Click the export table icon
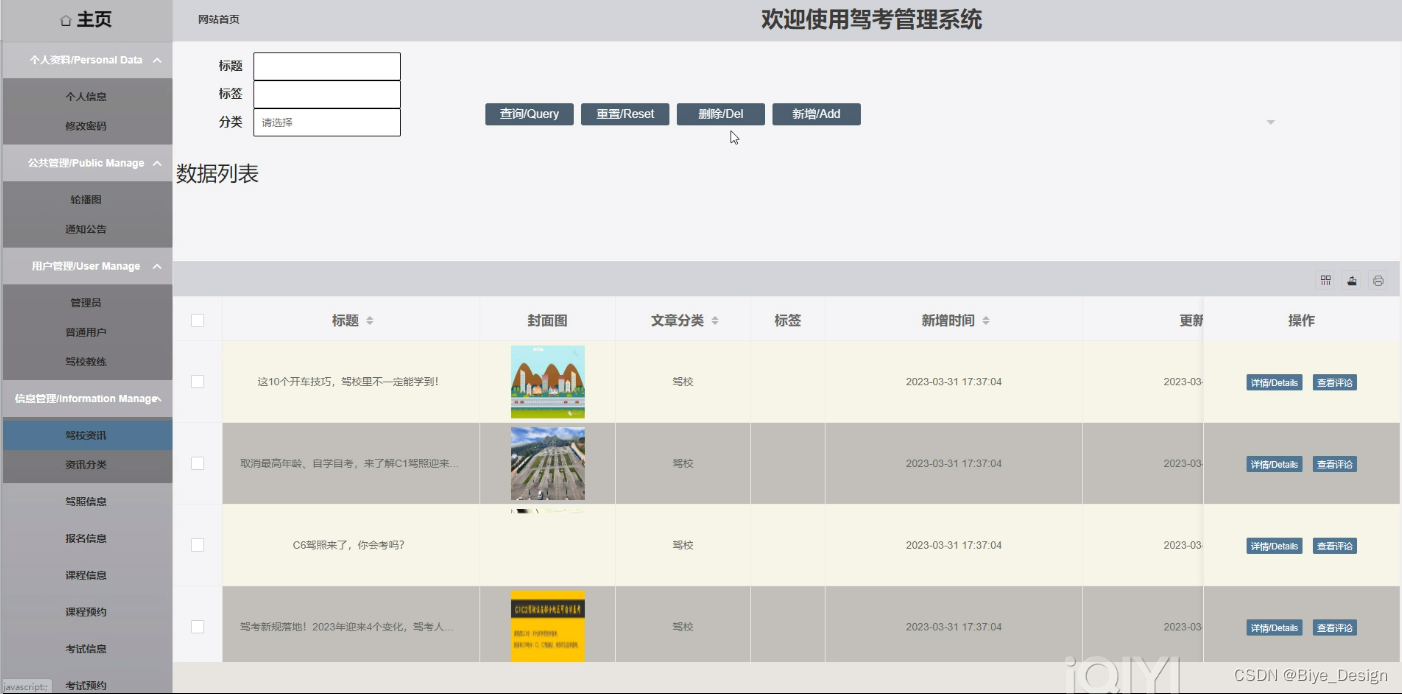The height and width of the screenshot is (694, 1402). tap(1352, 281)
